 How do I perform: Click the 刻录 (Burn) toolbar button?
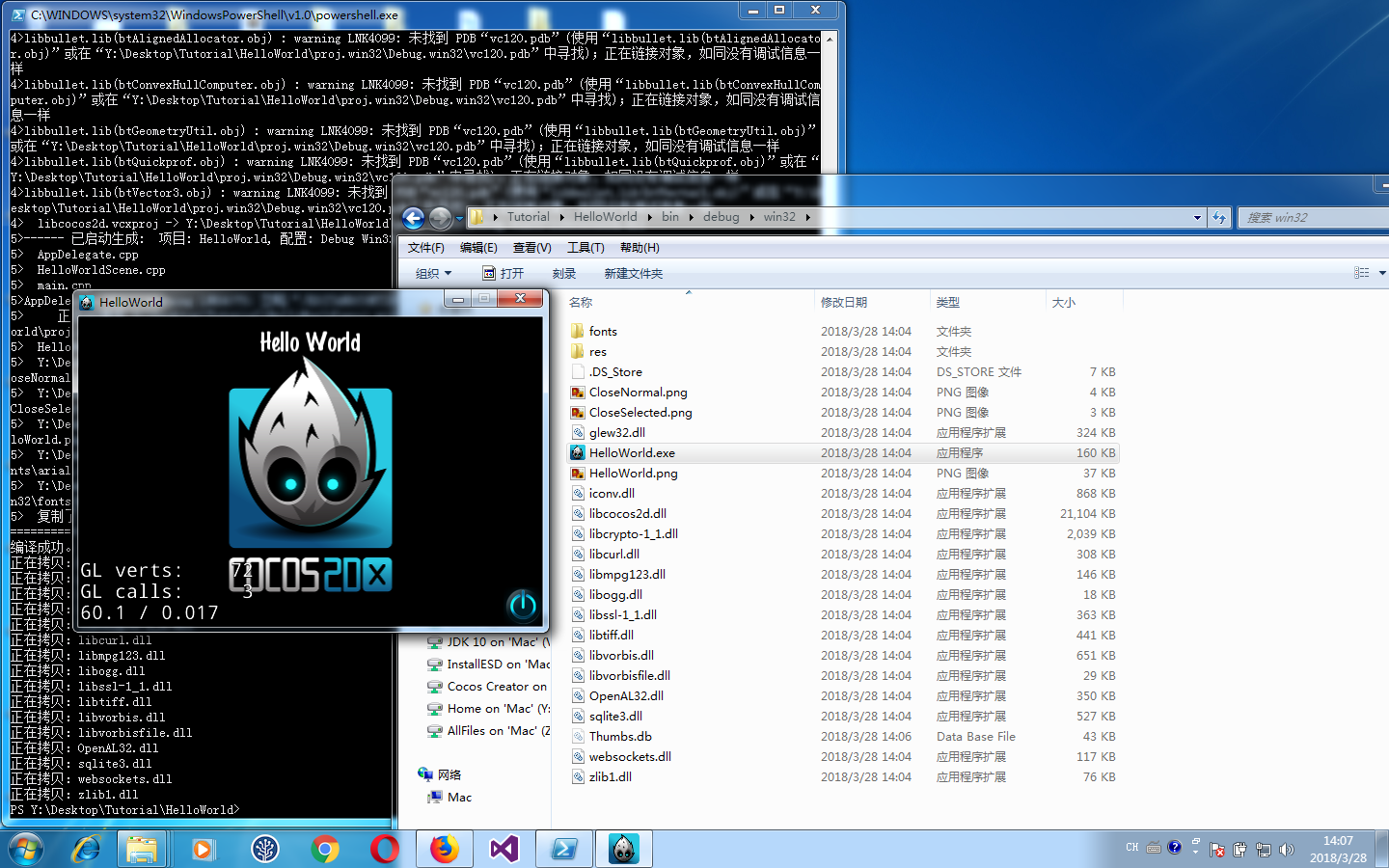click(x=563, y=273)
